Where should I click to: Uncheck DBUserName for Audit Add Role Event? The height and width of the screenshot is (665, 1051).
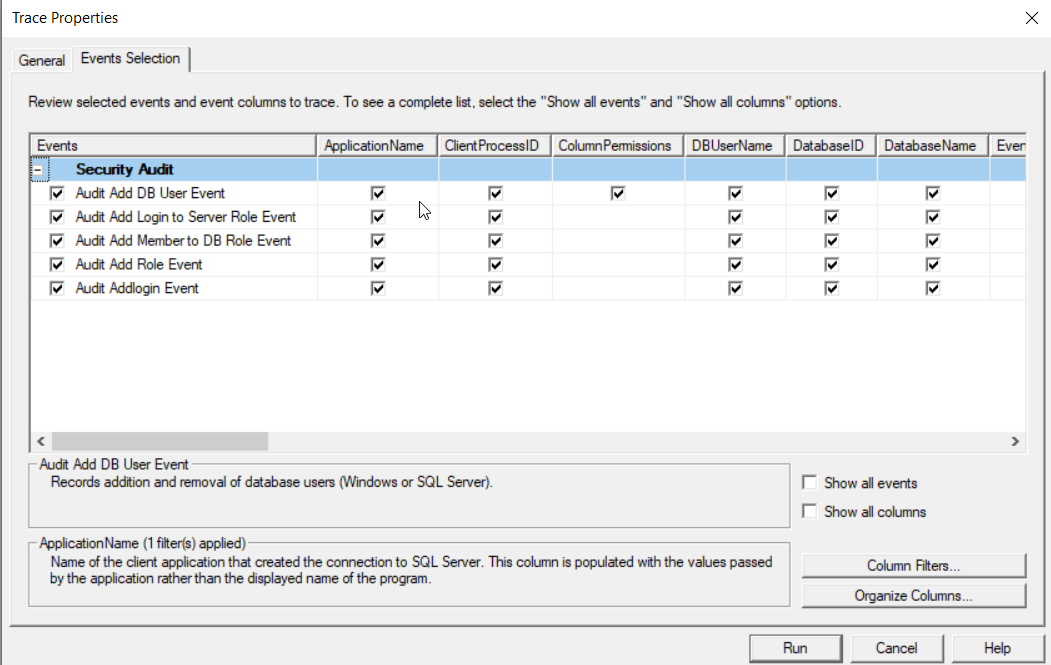(735, 265)
